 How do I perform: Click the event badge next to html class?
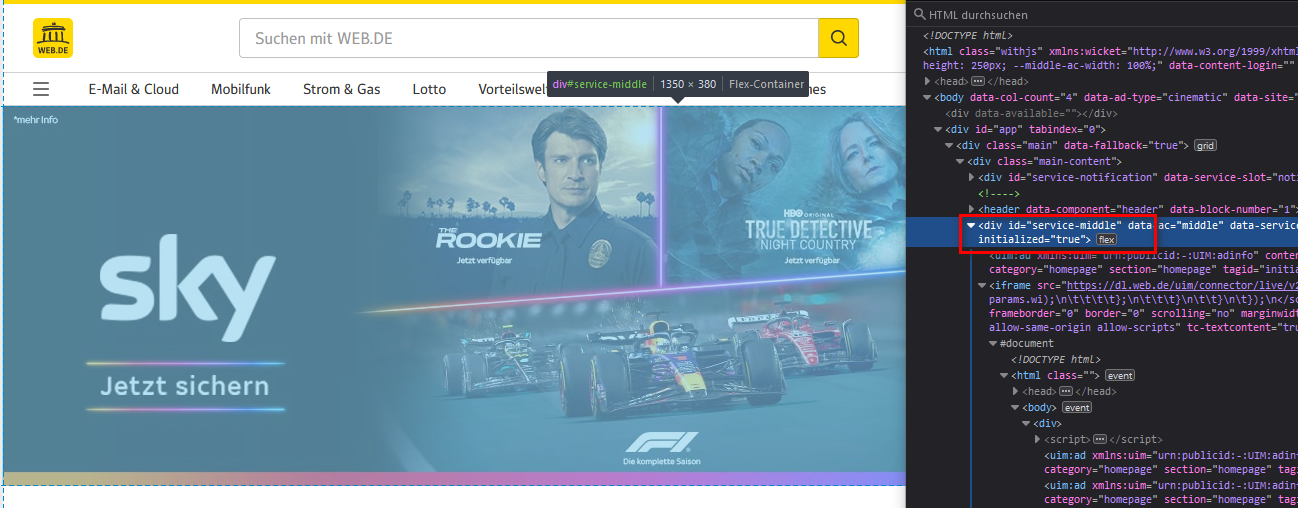1120,375
